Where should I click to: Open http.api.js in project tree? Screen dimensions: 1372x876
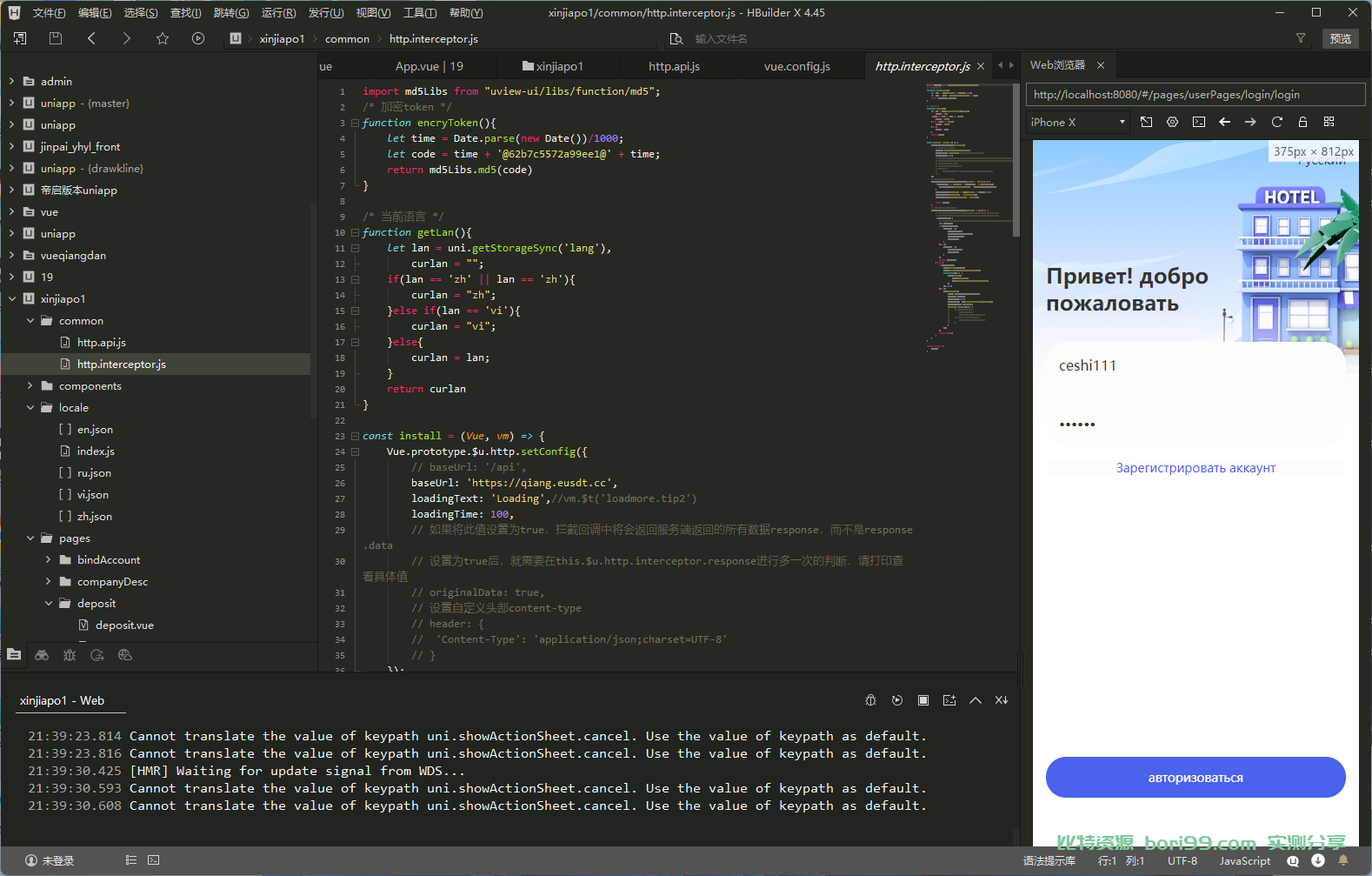101,342
